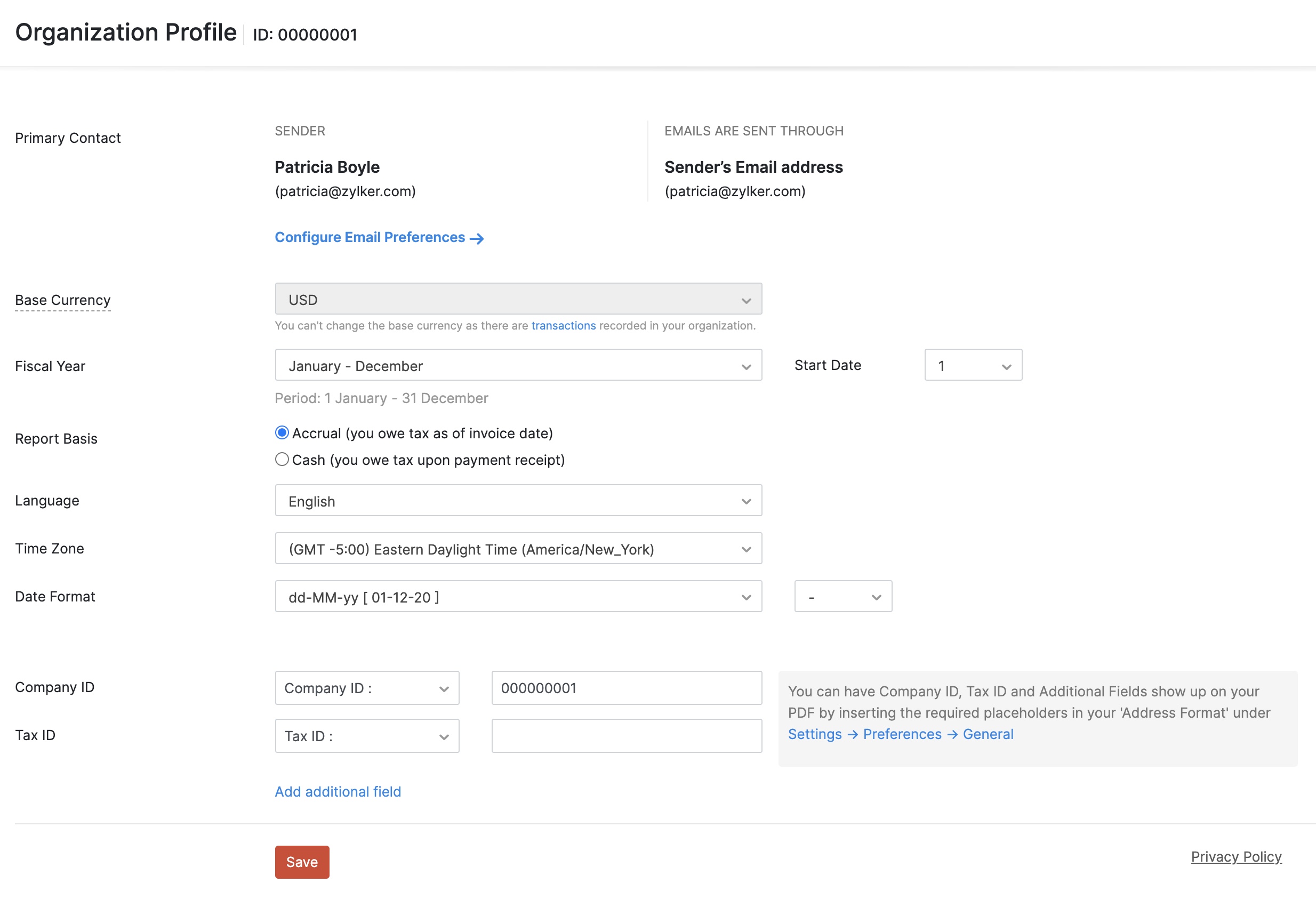
Task: Click the organization ID: 00000001 text
Action: click(x=304, y=35)
